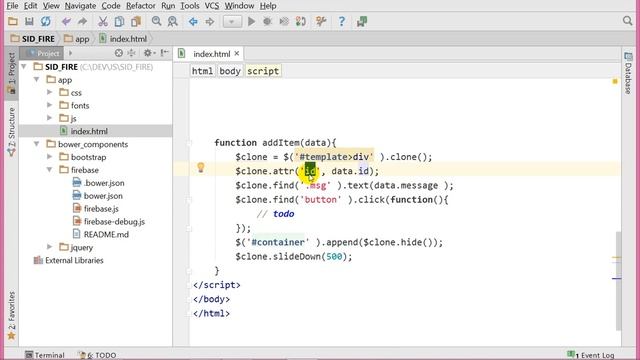Open Project panel gear settings
This screenshot has width=640, height=360.
click(149, 53)
